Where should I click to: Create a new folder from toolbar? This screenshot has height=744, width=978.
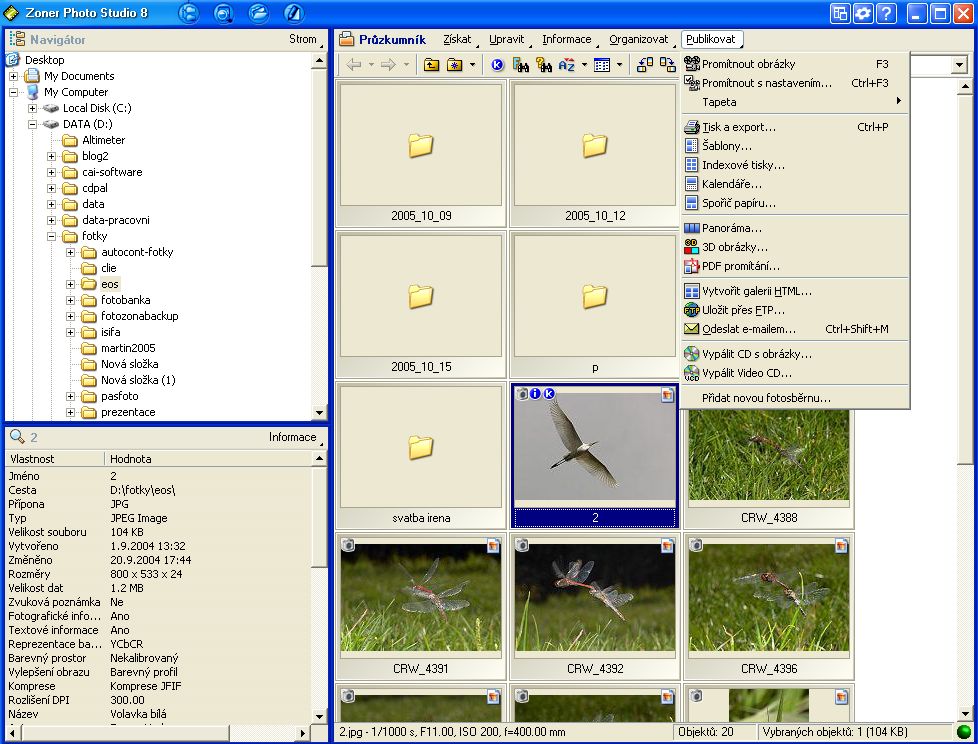point(455,64)
